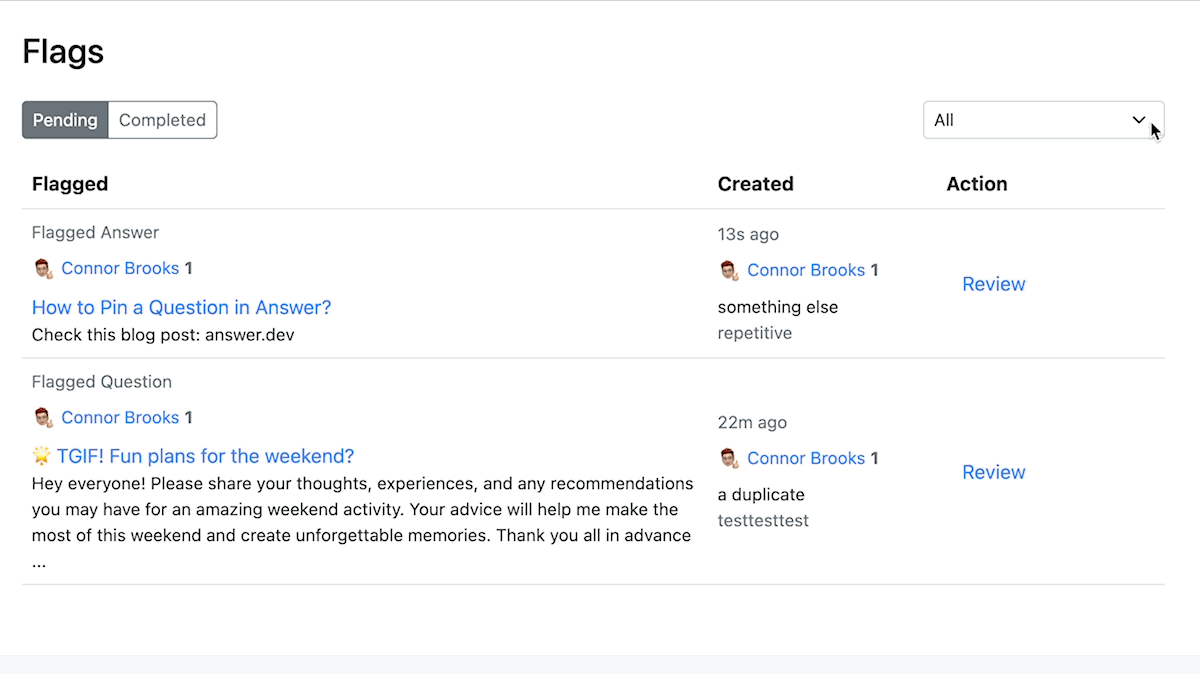Click the chevron arrow on the All filter
Image resolution: width=1200 pixels, height=674 pixels.
coord(1138,119)
